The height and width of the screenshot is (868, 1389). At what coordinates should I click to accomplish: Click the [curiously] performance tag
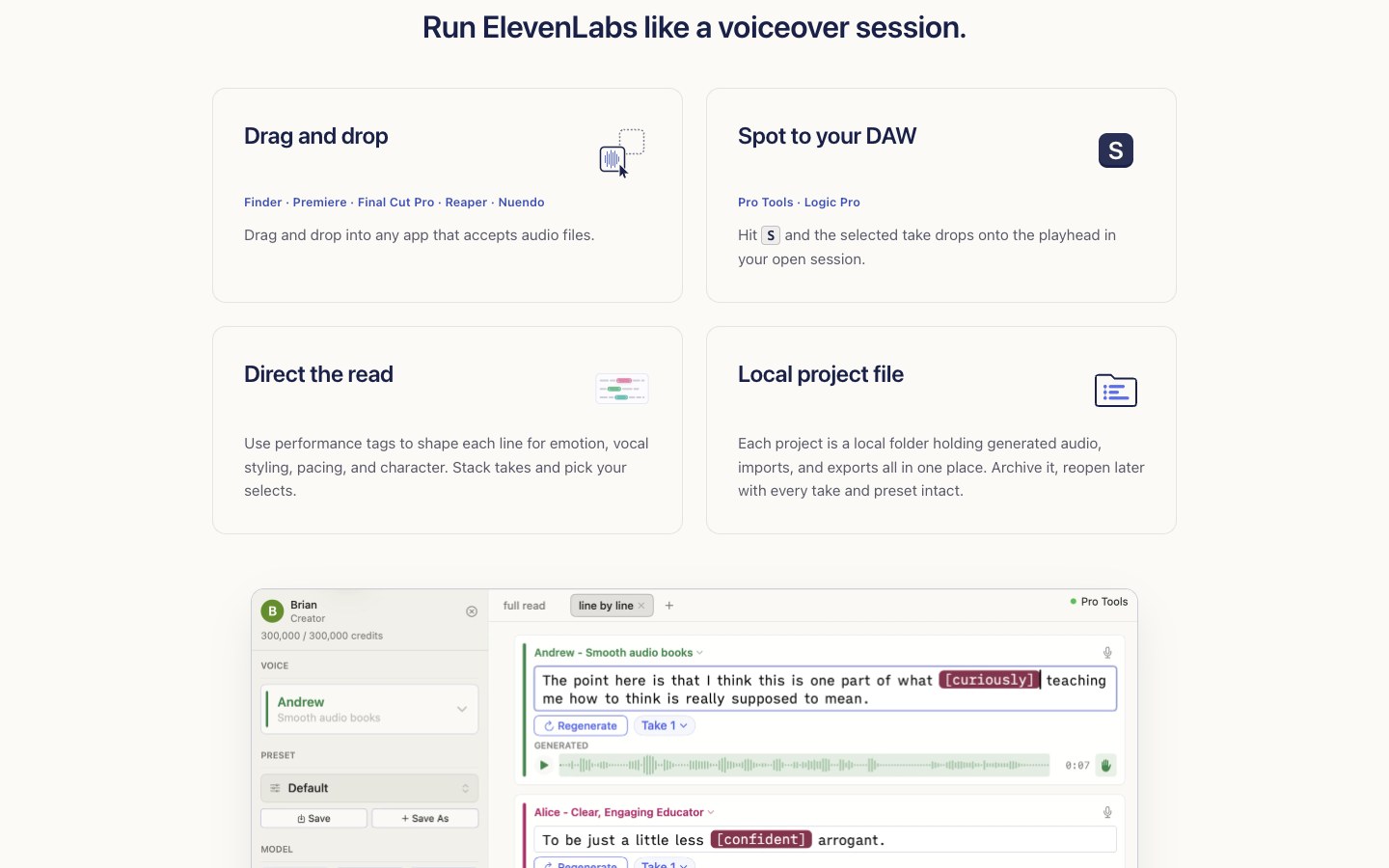(990, 680)
